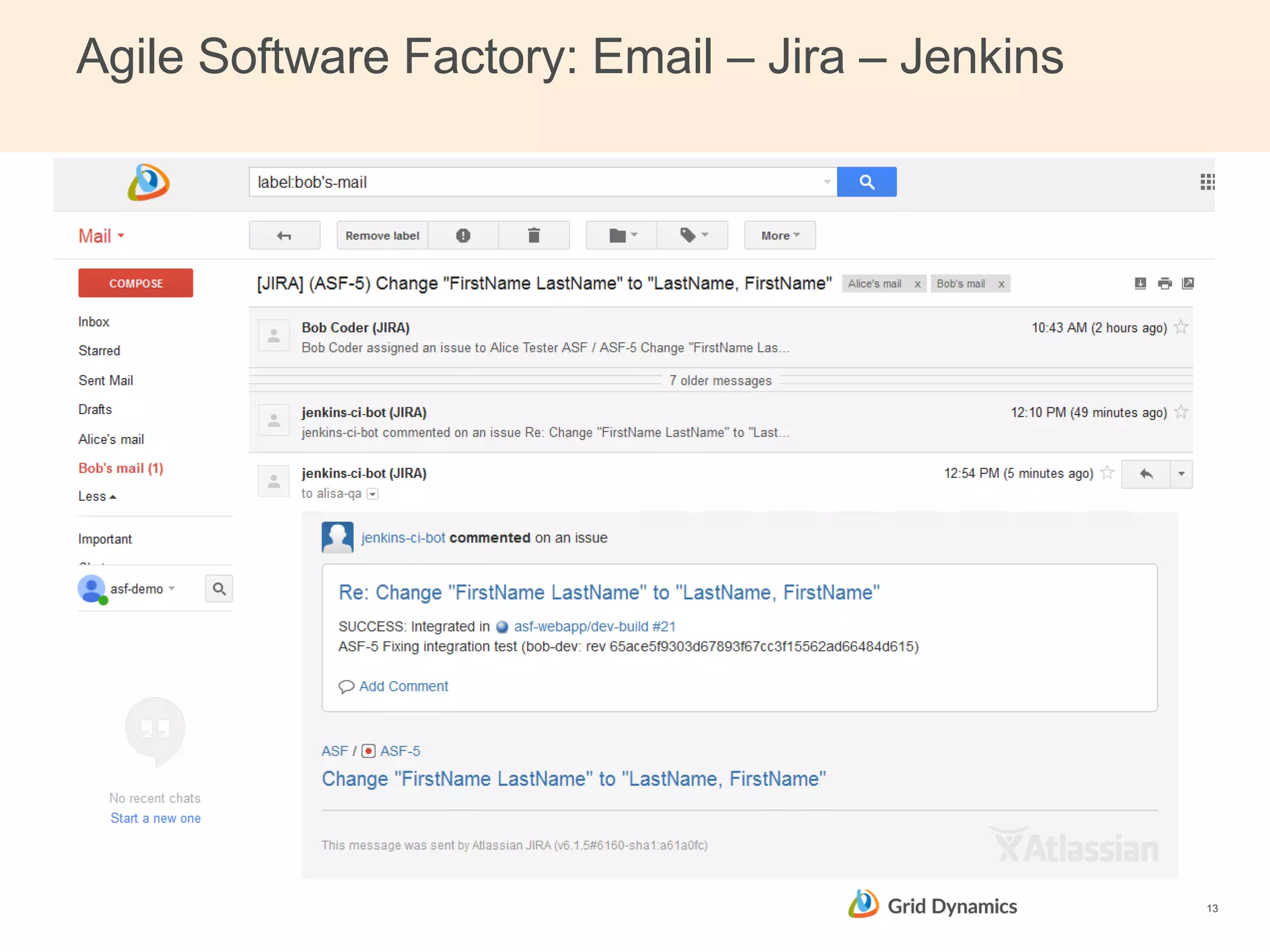Click Start a new one chat link
The image size is (1270, 952).
tap(156, 818)
